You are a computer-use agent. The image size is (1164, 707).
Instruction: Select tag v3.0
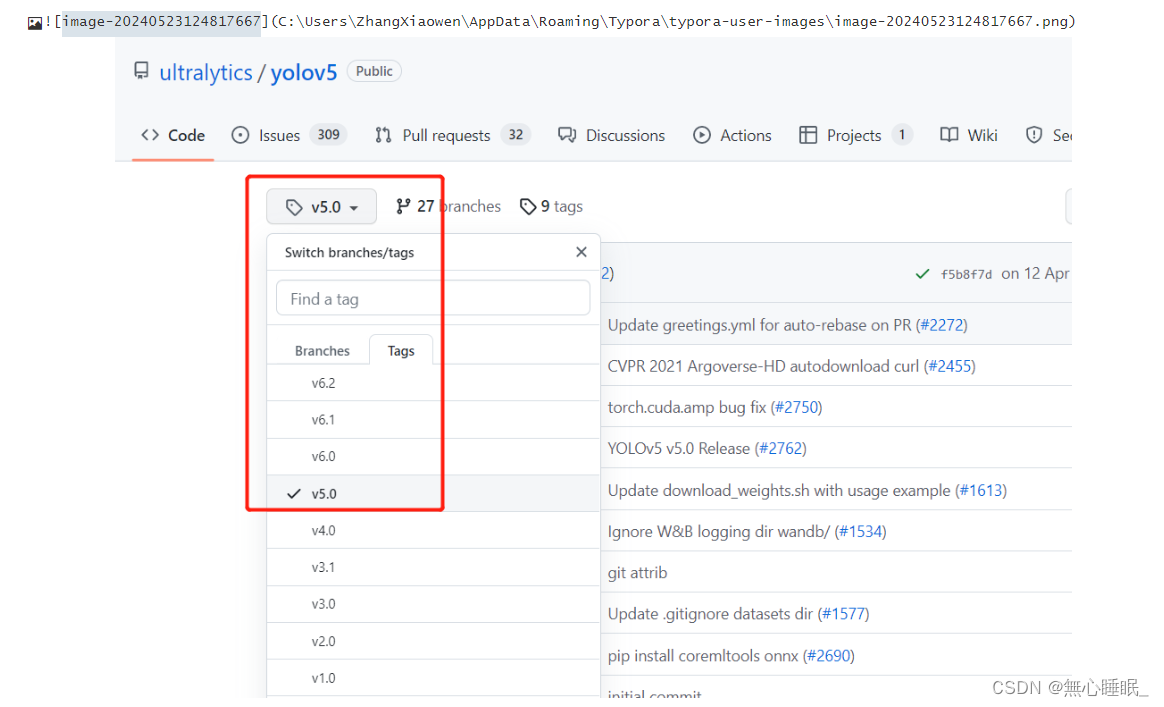(x=433, y=604)
